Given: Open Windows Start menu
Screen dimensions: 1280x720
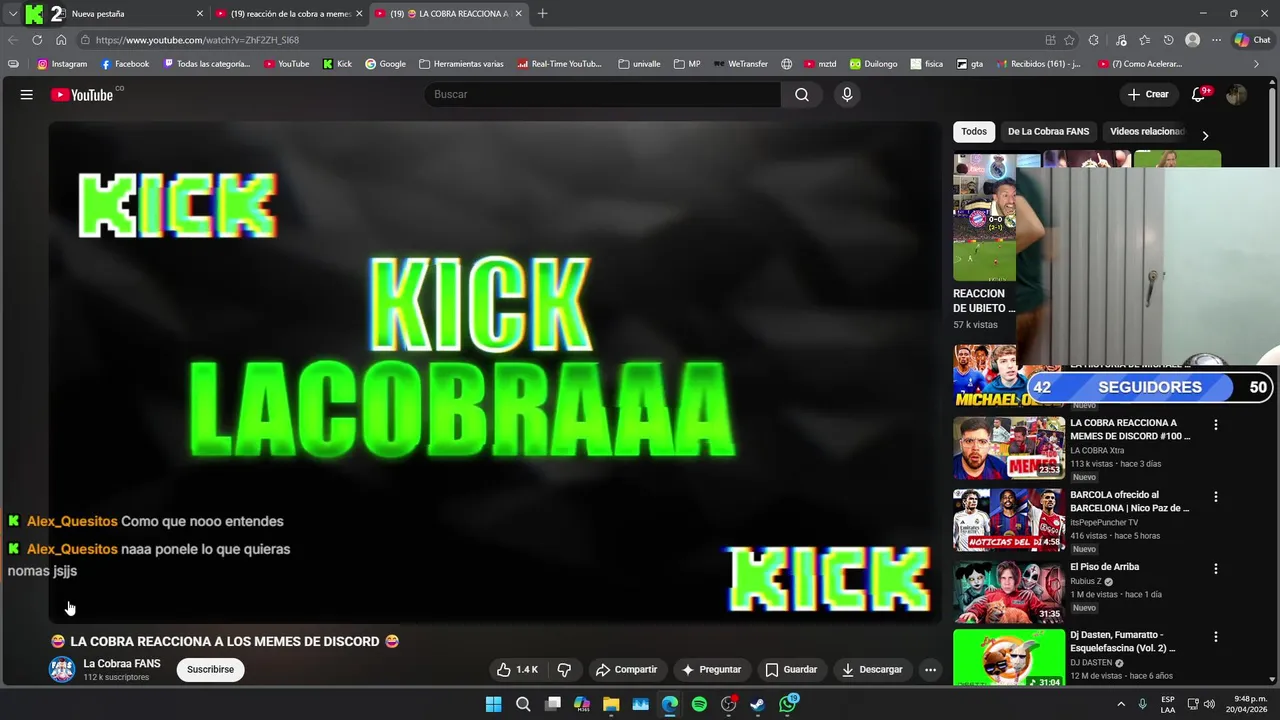Looking at the screenshot, I should [x=493, y=704].
